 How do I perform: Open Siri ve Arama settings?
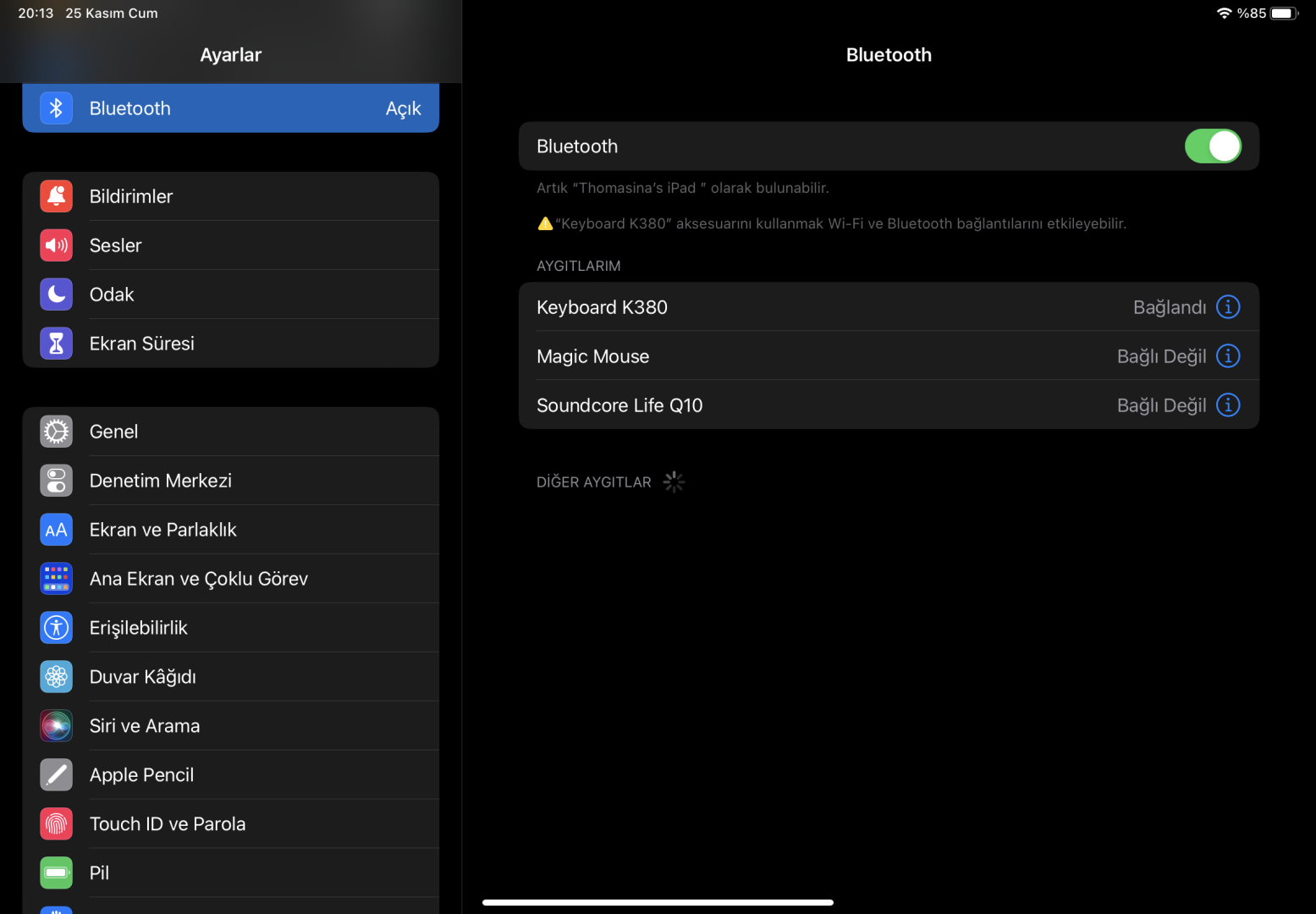pyautogui.click(x=231, y=726)
